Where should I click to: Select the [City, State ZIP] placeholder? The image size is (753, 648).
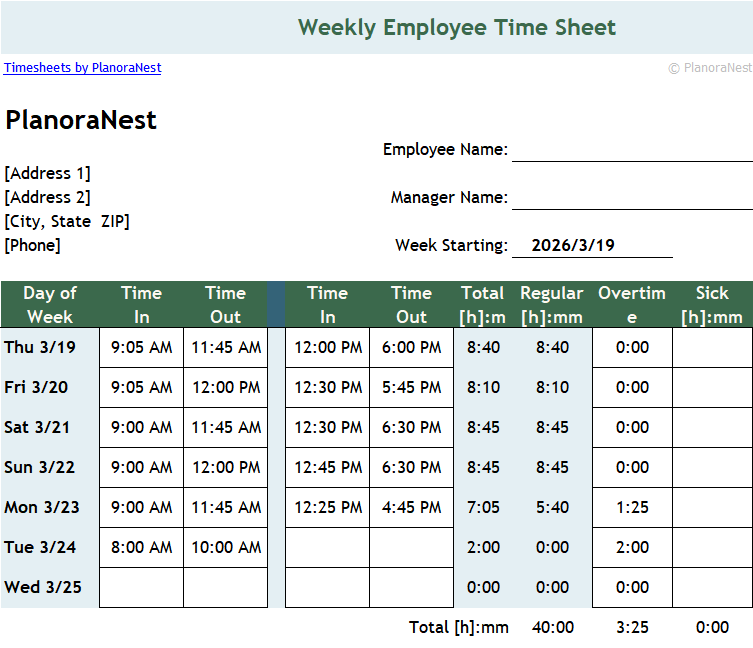coord(67,221)
